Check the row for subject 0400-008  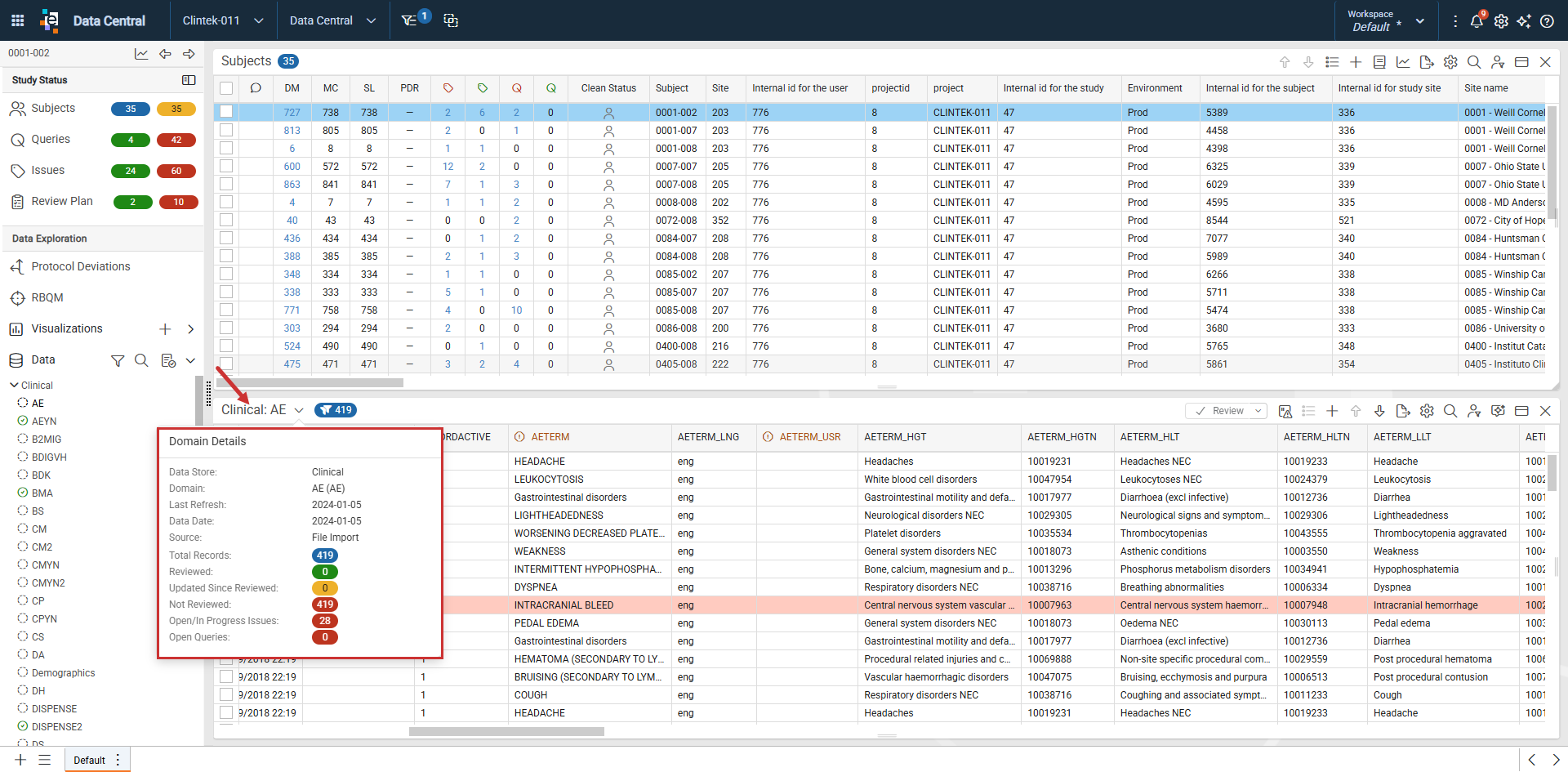[226, 346]
